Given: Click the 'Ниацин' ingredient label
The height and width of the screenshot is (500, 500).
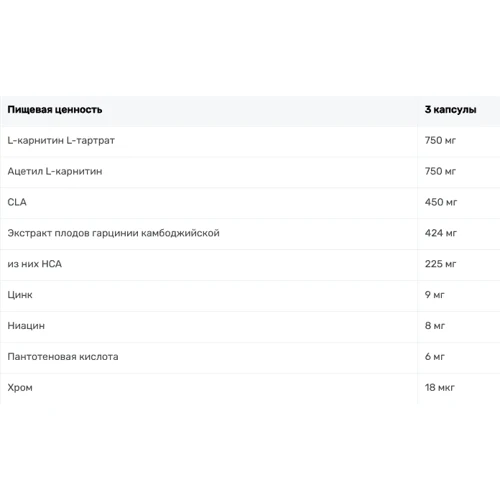Looking at the screenshot, I should [x=26, y=326].
